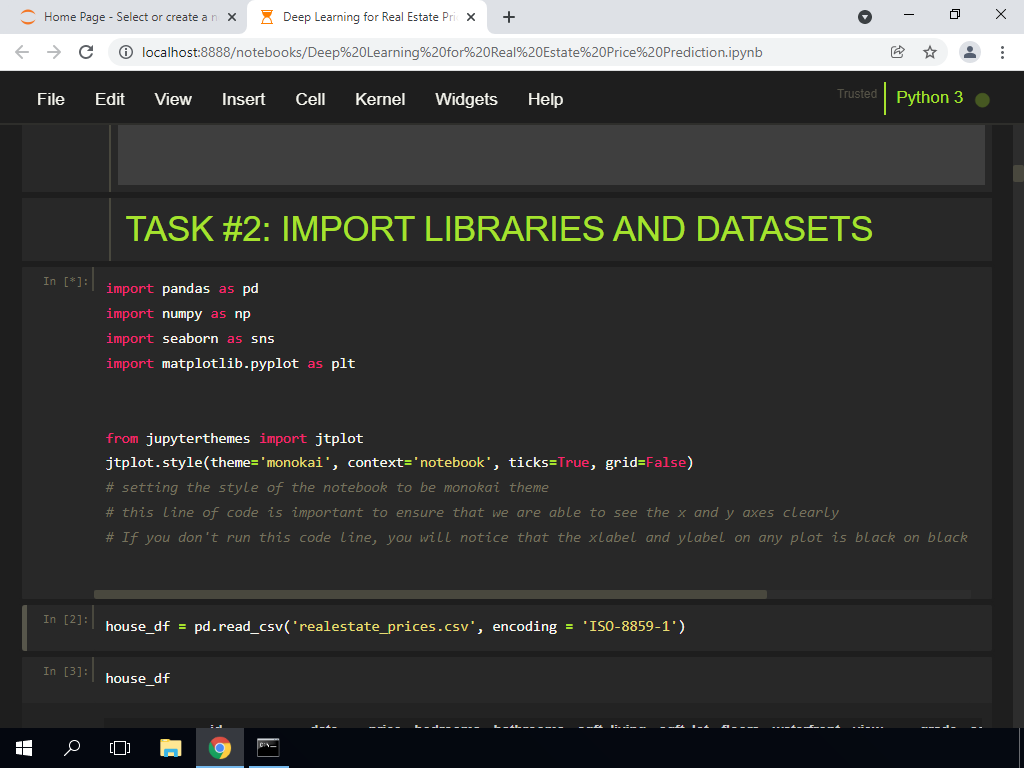
Task: Open the Chrome profile avatar
Action: [x=969, y=52]
